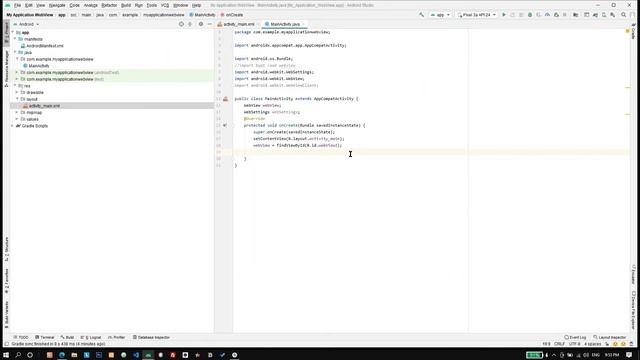Toggle the Build Variants side tab
640x360 pixels.
click(6, 314)
